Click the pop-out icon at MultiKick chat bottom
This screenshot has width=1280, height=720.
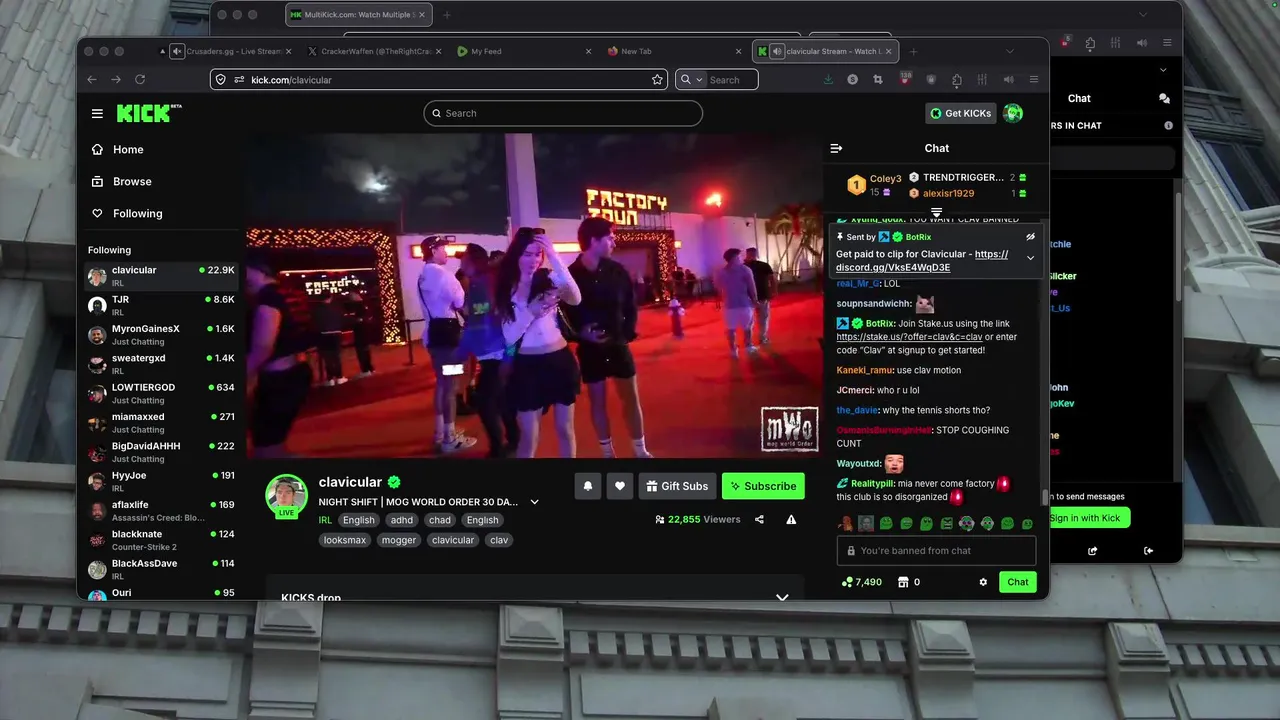coord(1092,551)
